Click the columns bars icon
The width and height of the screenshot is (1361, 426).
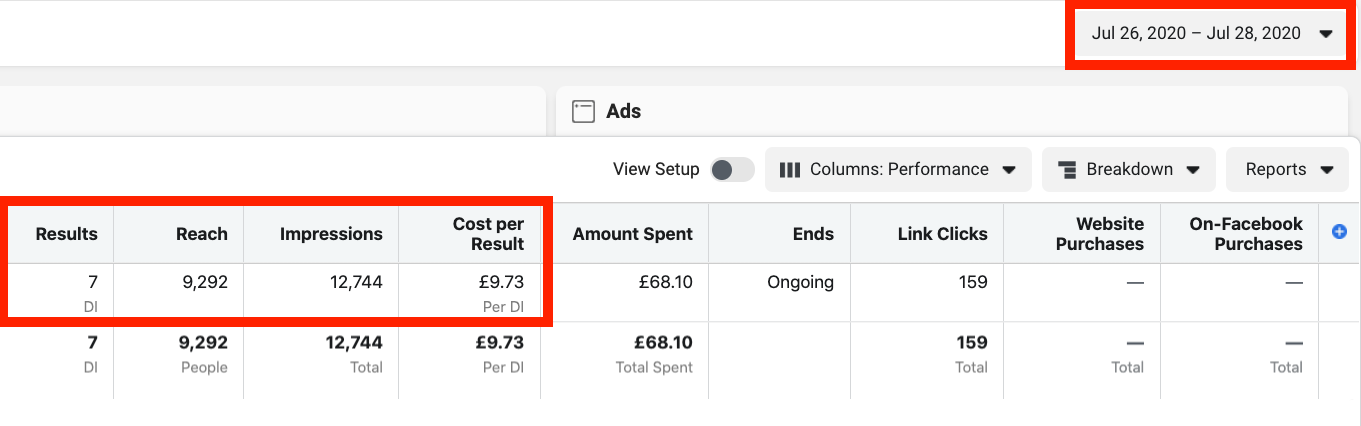pyautogui.click(x=790, y=170)
